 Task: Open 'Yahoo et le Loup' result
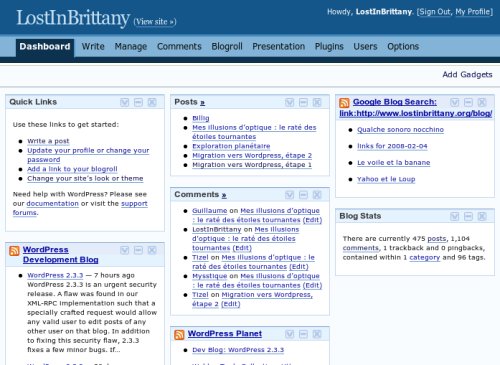pyautogui.click(x=386, y=179)
